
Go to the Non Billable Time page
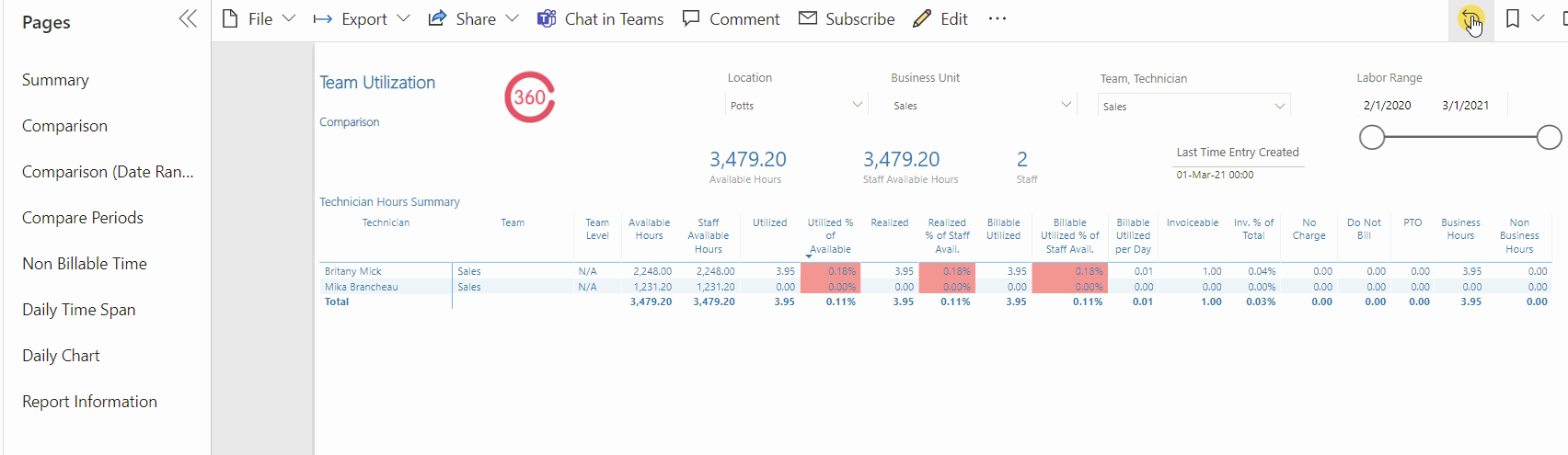coord(85,264)
